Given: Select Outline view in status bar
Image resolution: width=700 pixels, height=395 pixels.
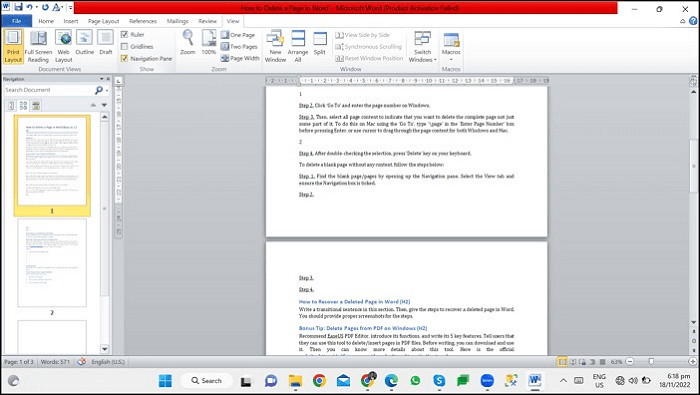Looking at the screenshot, I should (x=592, y=362).
